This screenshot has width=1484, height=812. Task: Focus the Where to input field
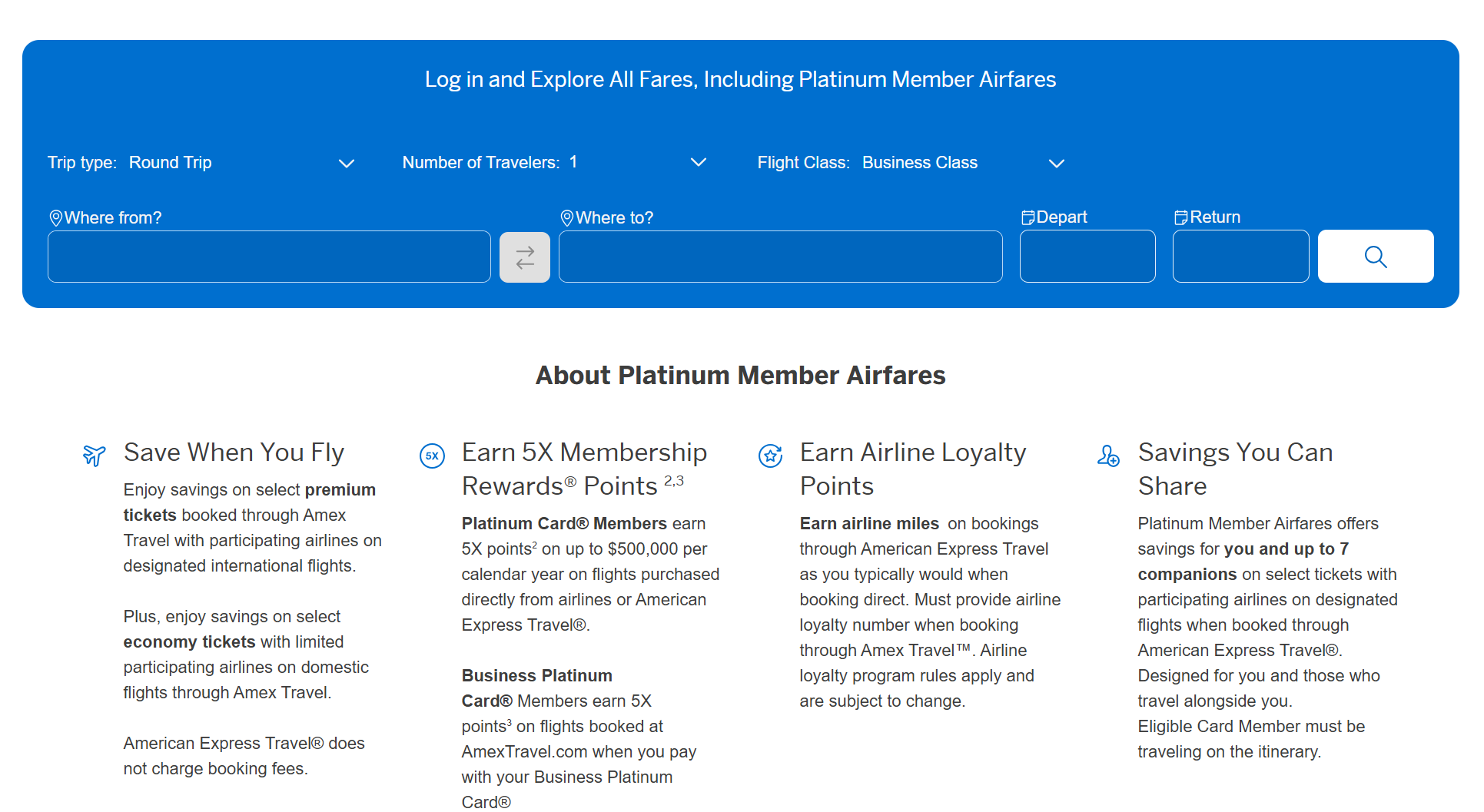tap(780, 257)
